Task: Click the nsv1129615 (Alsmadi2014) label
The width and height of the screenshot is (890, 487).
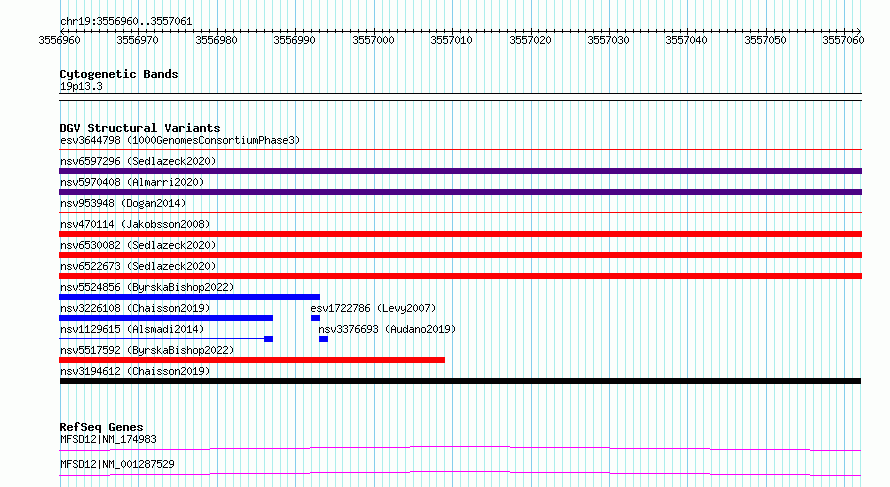Action: pyautogui.click(x=132, y=329)
